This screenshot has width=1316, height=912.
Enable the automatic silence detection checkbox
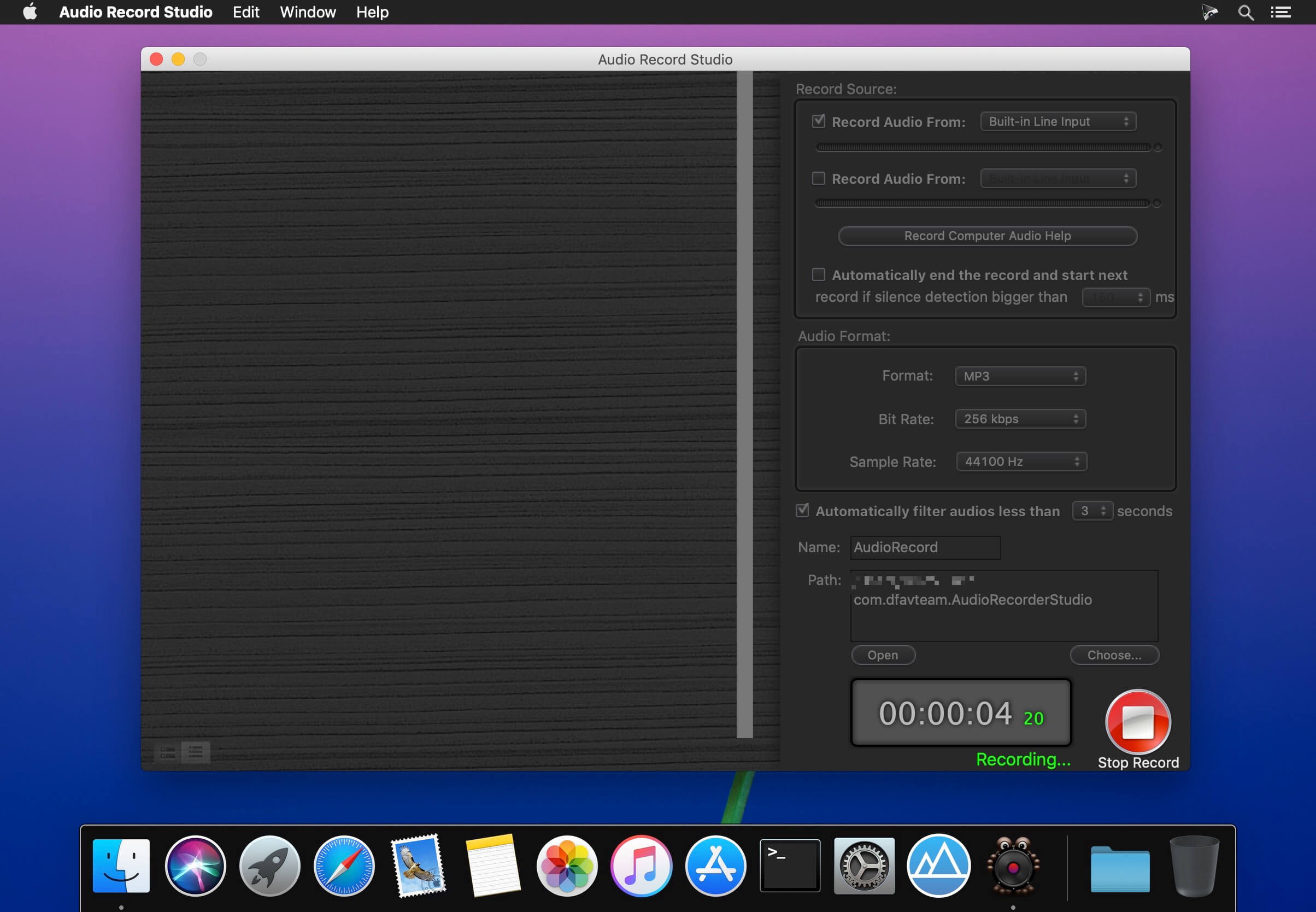click(819, 275)
